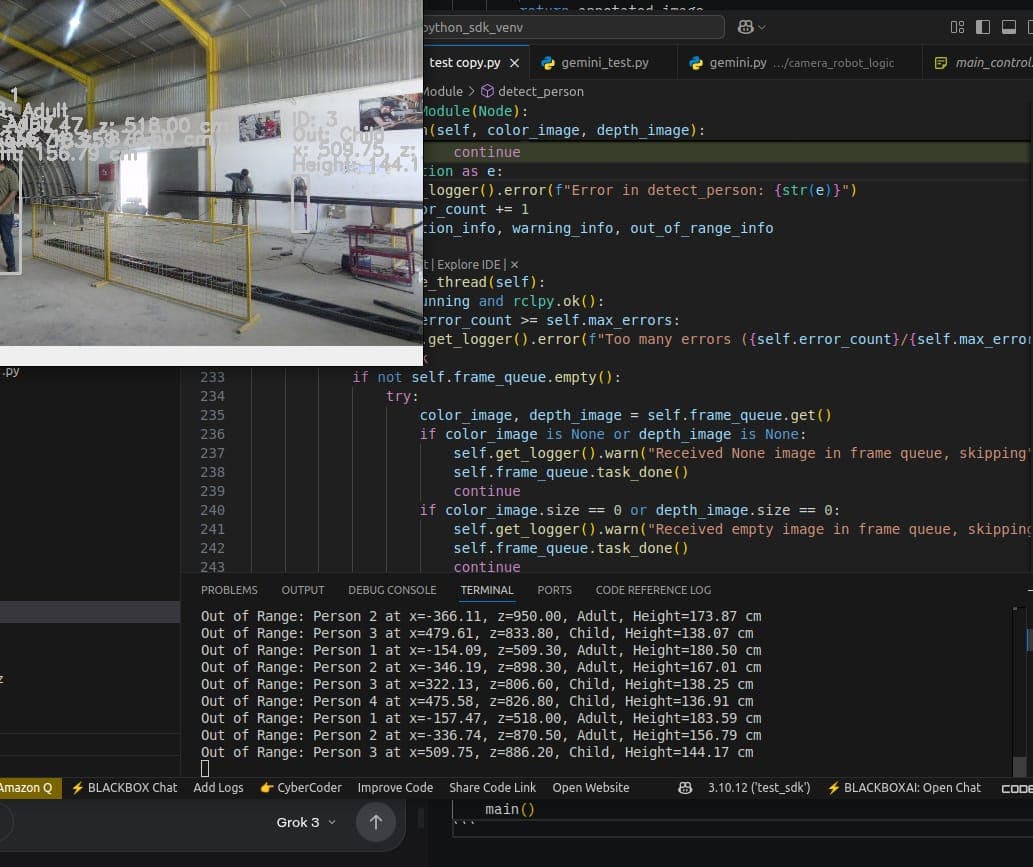This screenshot has height=867, width=1033.
Task: Show the PORTS panel
Action: 554,590
